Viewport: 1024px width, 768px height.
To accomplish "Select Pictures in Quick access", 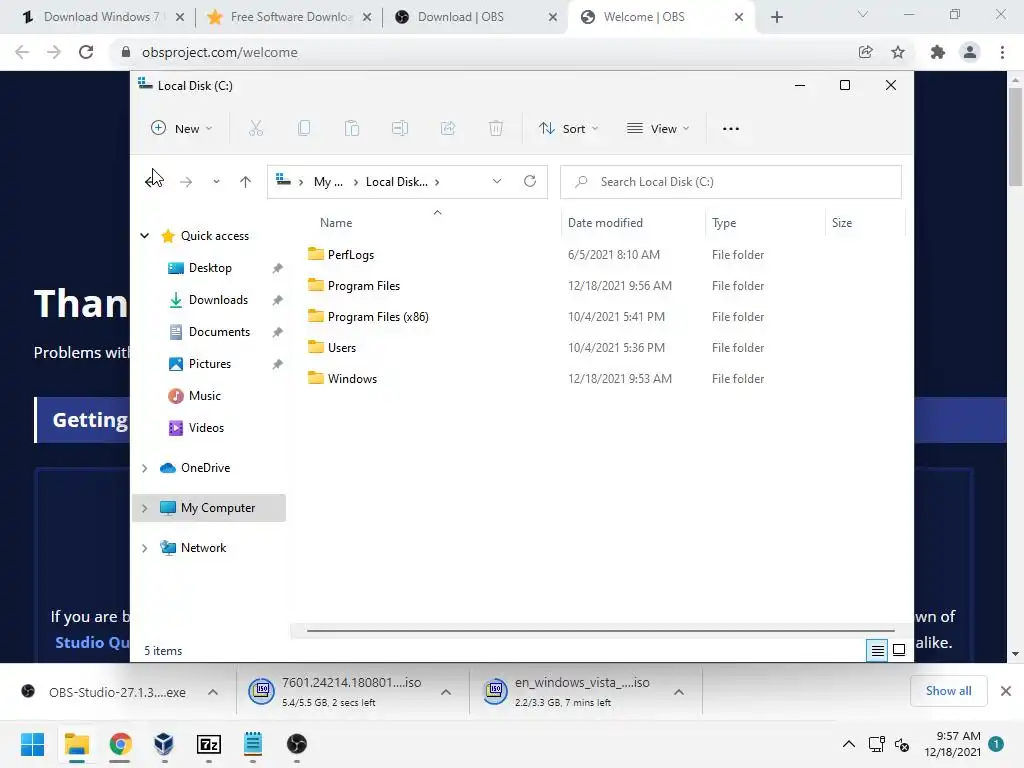I will click(x=210, y=364).
